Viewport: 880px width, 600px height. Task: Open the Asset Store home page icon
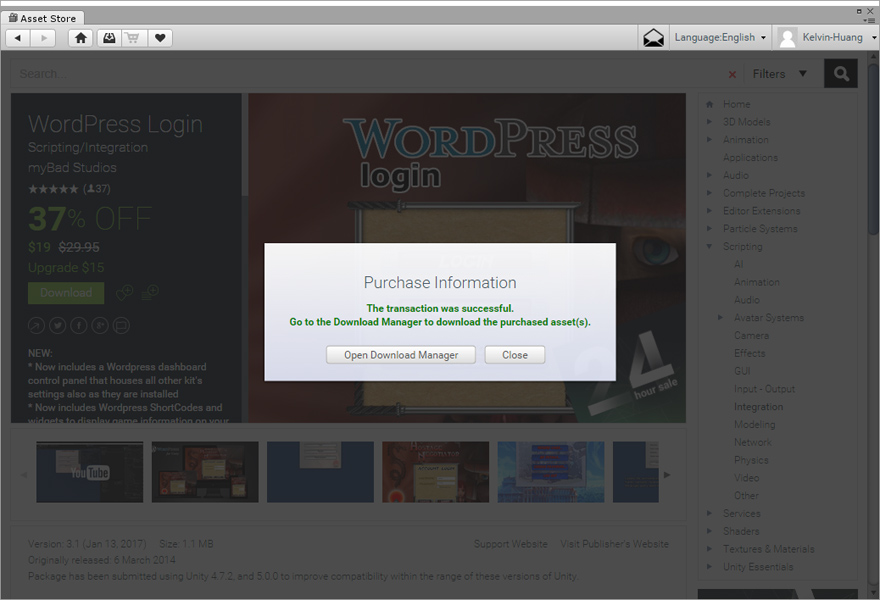pyautogui.click(x=81, y=38)
